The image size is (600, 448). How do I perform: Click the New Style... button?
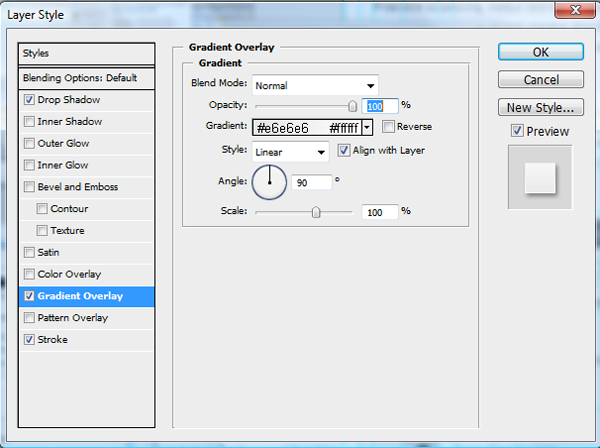point(541,108)
